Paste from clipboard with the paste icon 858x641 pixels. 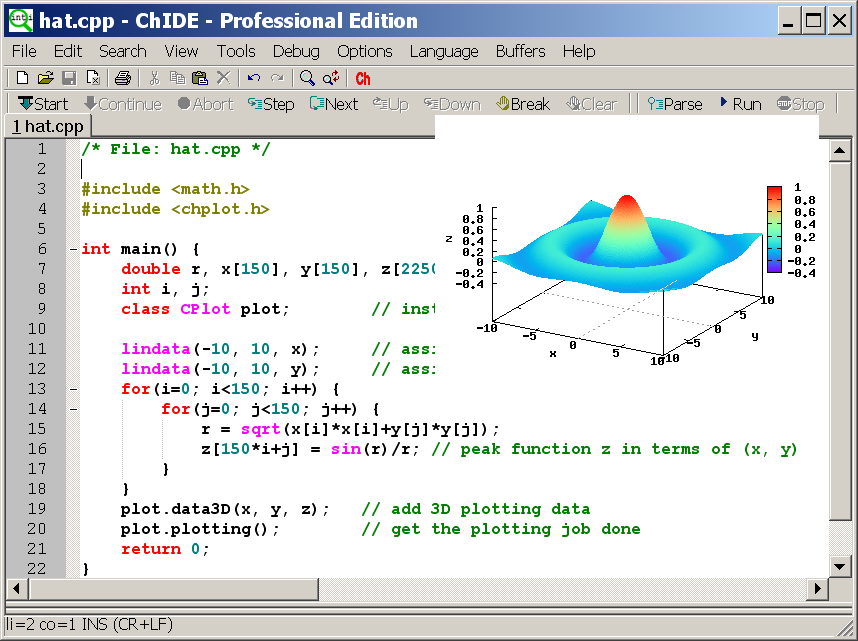200,78
